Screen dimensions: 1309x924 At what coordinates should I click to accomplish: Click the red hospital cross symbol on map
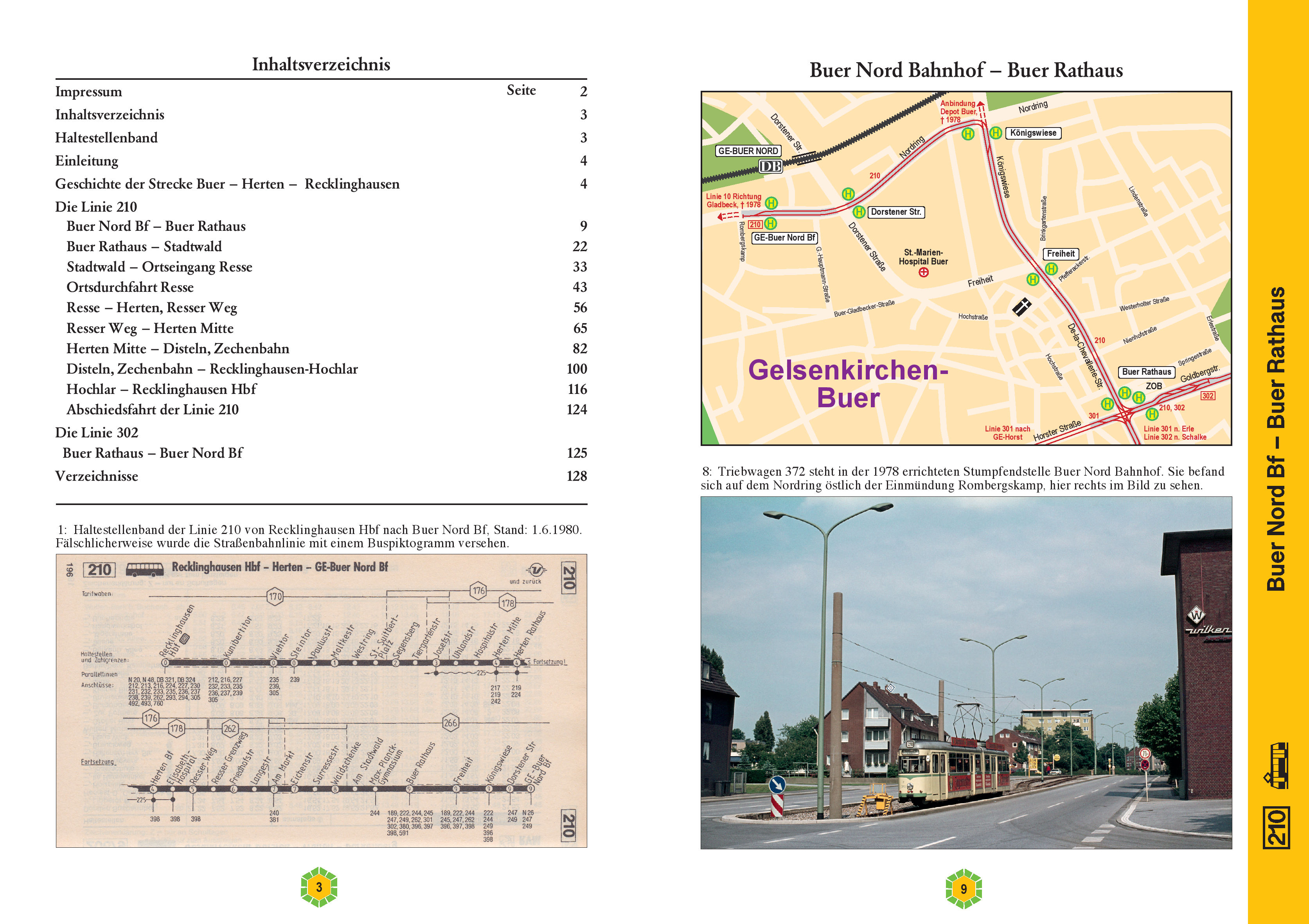click(x=924, y=273)
